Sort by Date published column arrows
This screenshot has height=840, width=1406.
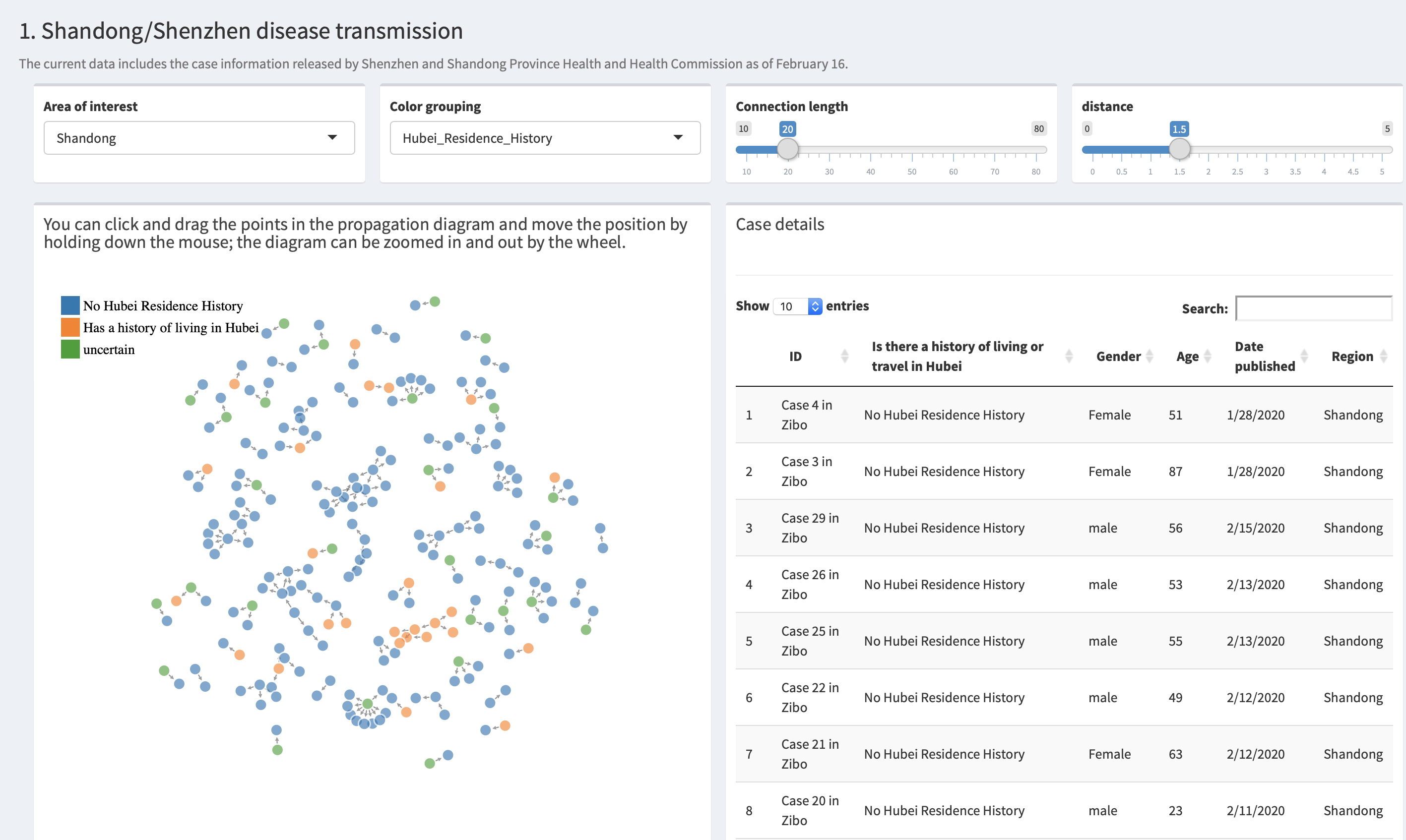1304,356
